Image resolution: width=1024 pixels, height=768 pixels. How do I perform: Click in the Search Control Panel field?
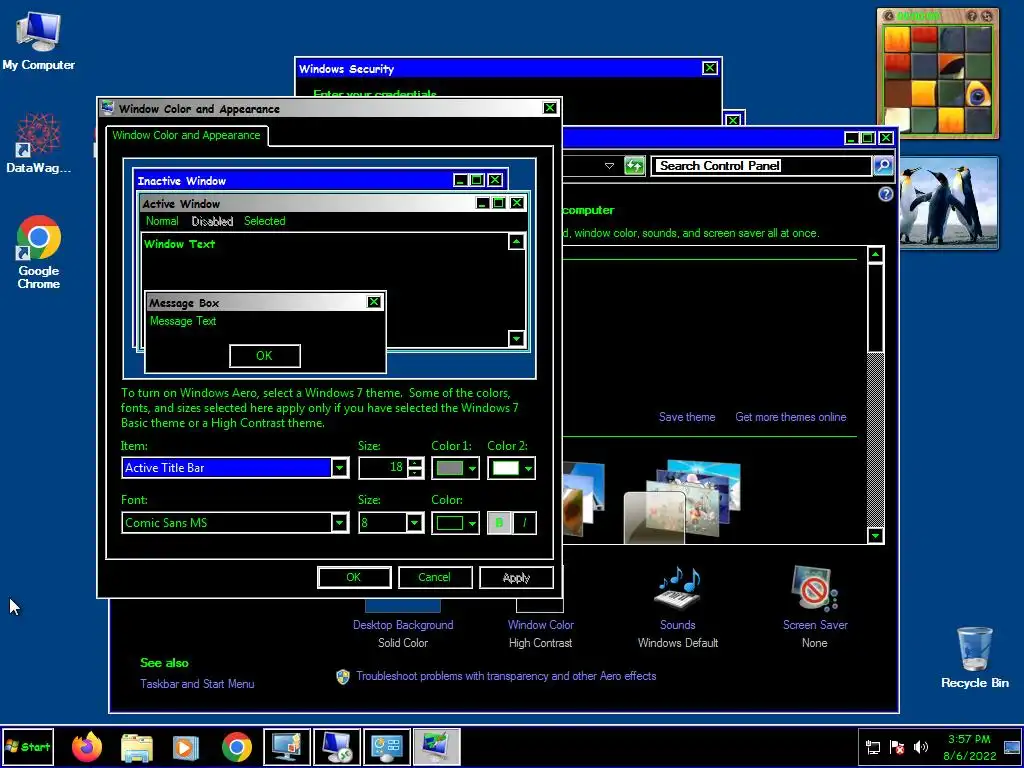point(762,166)
